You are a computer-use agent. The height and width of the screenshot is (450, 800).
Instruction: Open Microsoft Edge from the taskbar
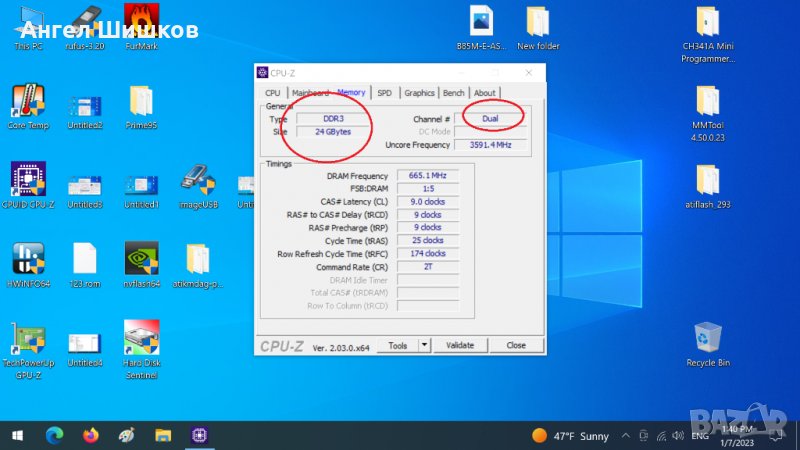click(55, 436)
